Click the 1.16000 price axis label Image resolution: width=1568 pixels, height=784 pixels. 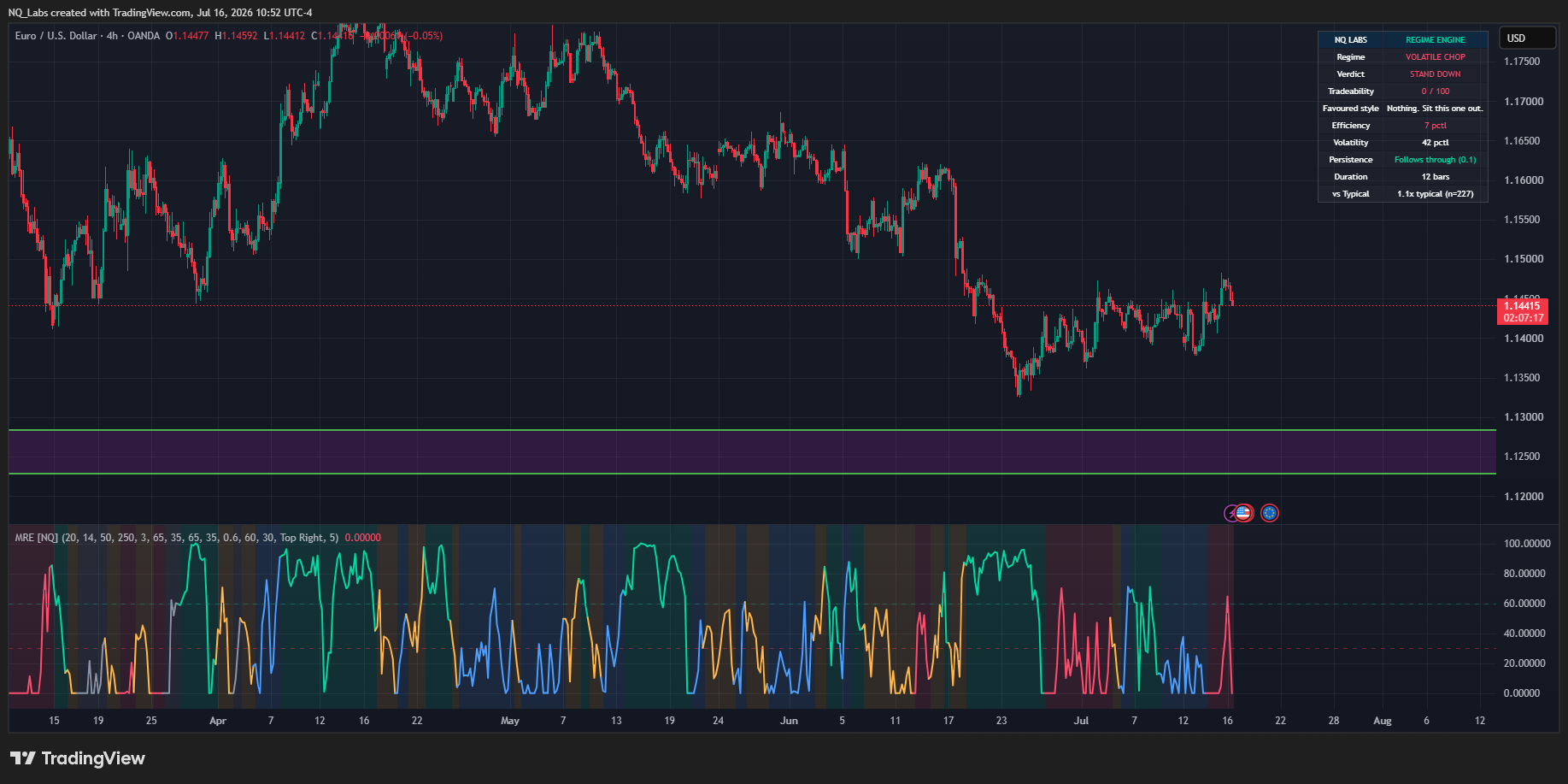pyautogui.click(x=1524, y=180)
